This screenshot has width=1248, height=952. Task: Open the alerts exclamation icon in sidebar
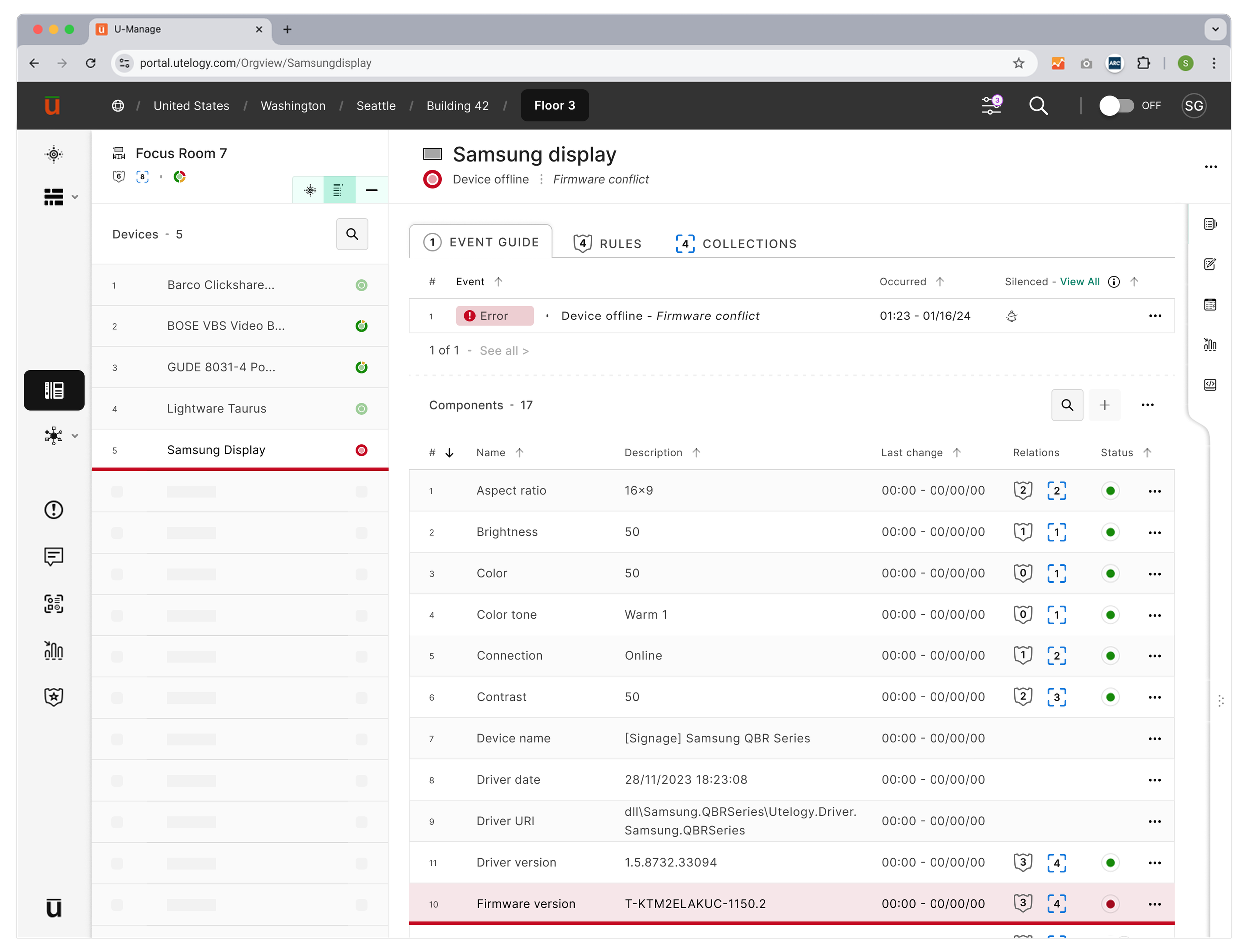(x=54, y=509)
